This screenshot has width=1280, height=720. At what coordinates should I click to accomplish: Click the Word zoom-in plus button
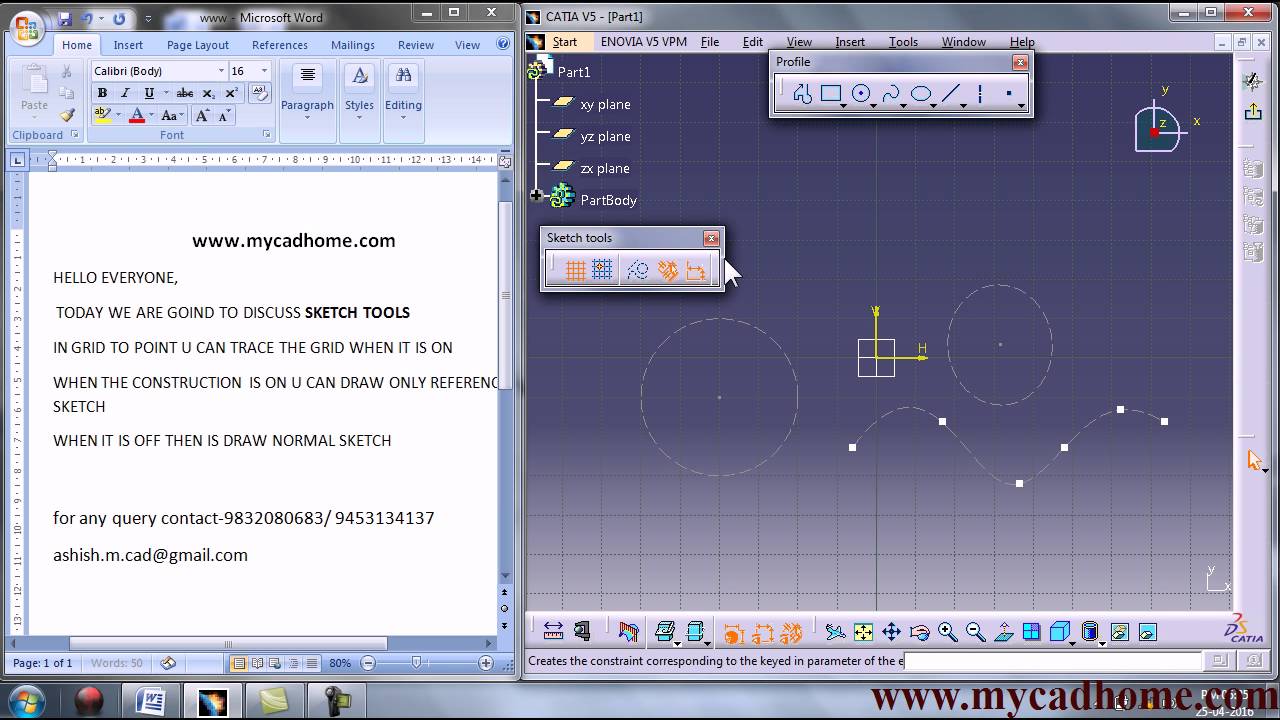point(486,663)
